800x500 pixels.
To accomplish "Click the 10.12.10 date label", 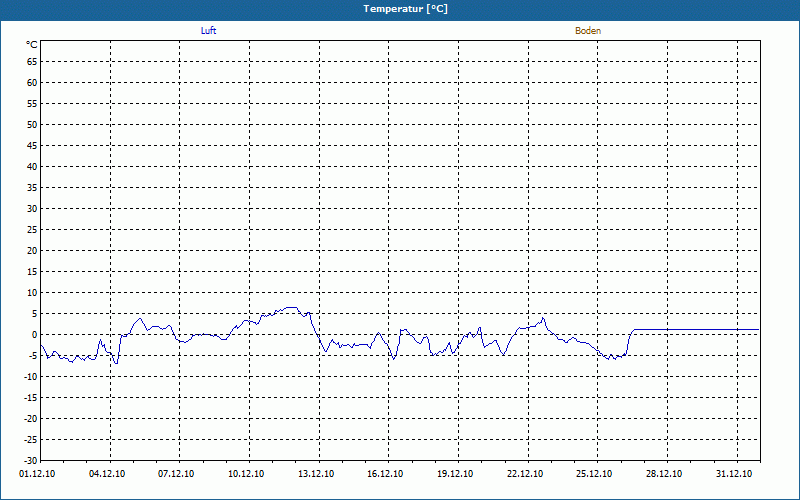I will click(246, 474).
